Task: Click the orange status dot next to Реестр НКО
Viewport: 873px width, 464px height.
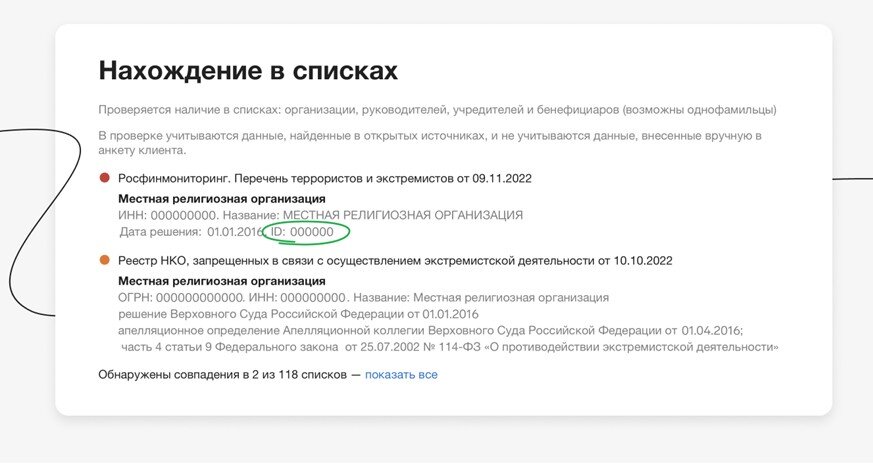Action: coord(104,260)
